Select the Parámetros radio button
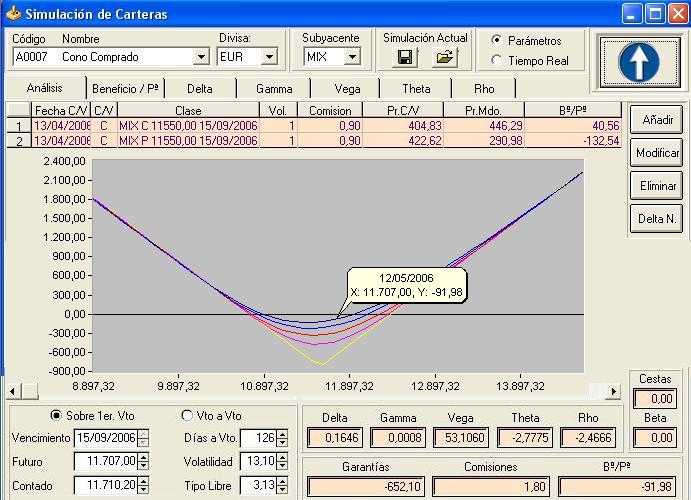 point(497,40)
